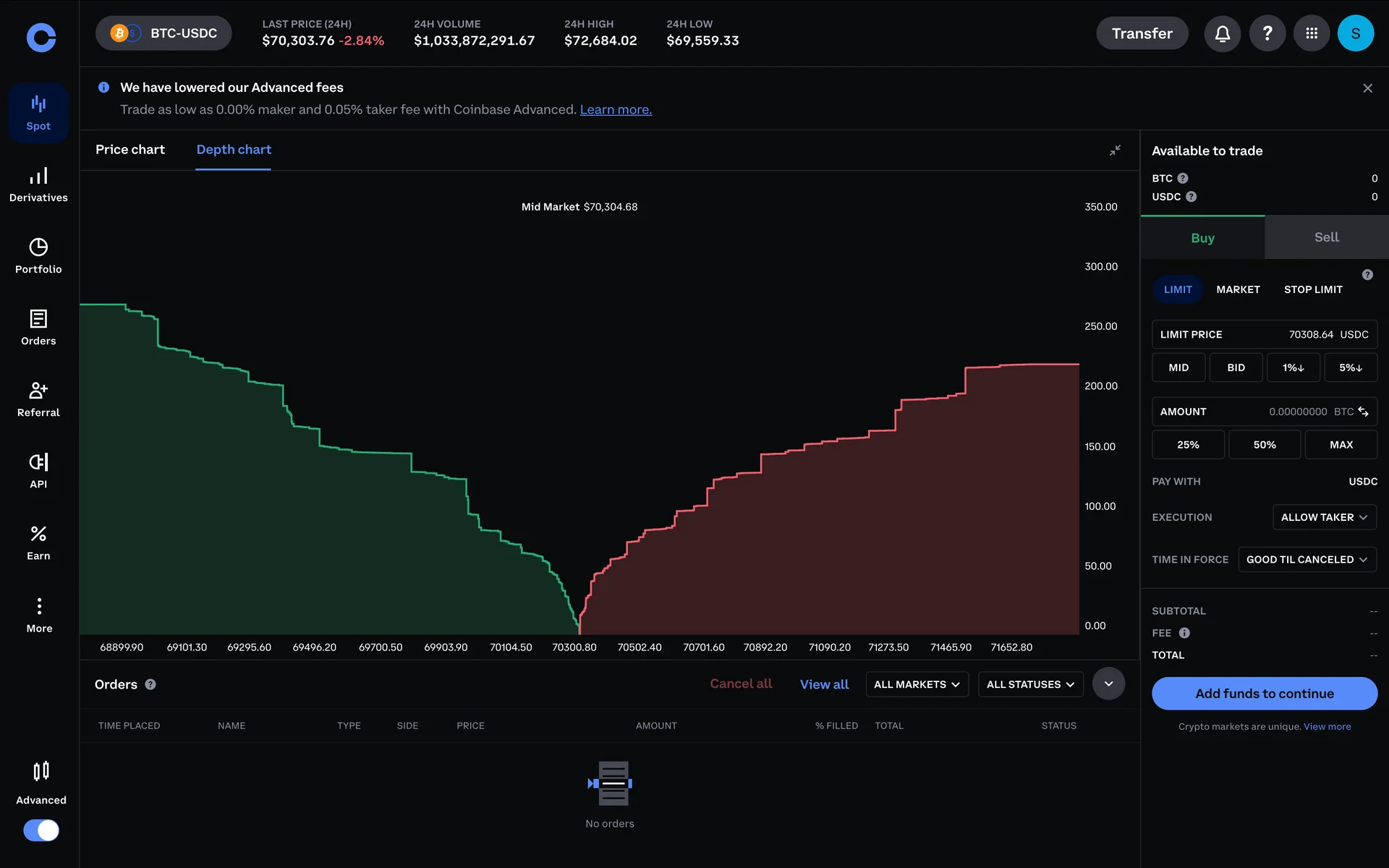Open the ALLOW TAKER execution dropdown

click(1324, 517)
